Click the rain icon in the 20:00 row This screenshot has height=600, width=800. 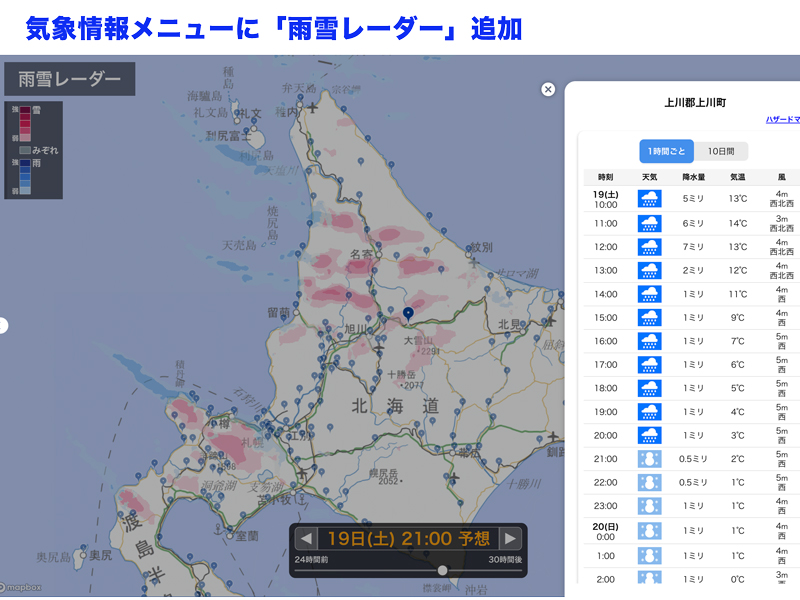[x=649, y=435]
